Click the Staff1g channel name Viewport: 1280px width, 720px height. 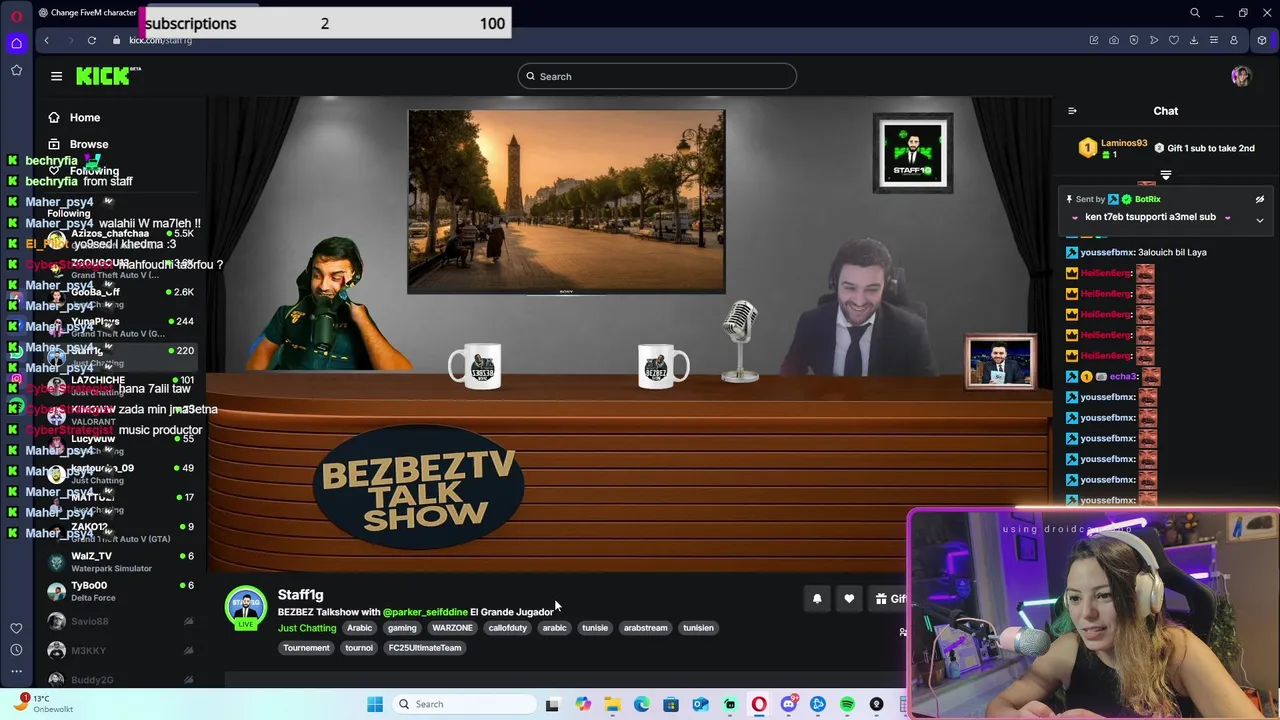coord(300,595)
